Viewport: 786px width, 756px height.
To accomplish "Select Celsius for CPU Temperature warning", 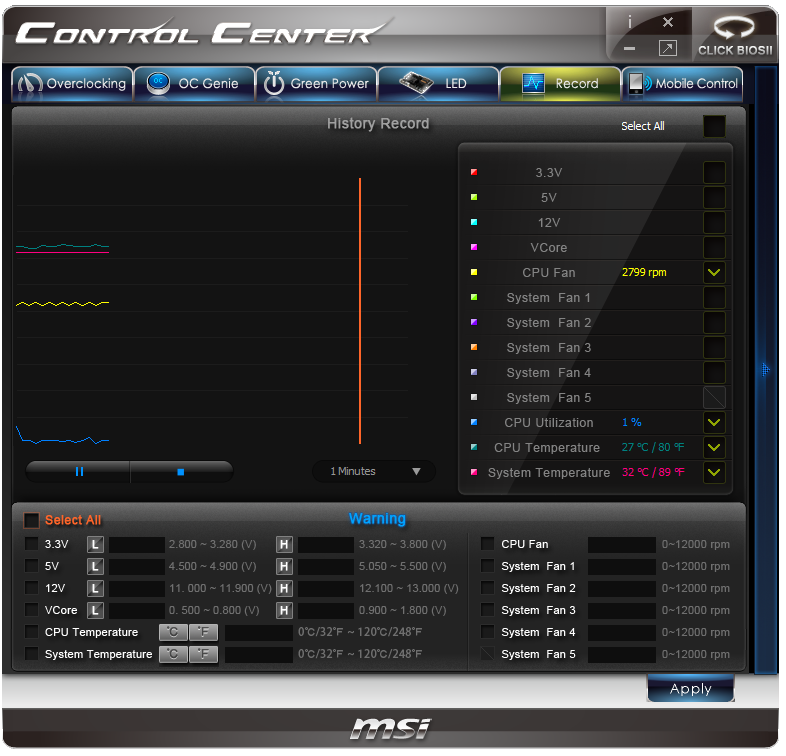I will click(x=173, y=633).
